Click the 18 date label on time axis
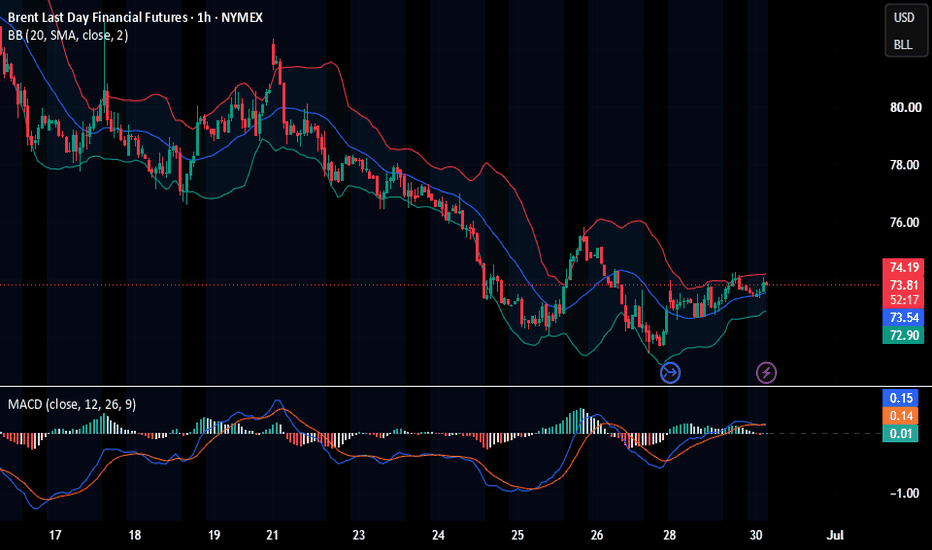The height and width of the screenshot is (550, 932). point(135,535)
